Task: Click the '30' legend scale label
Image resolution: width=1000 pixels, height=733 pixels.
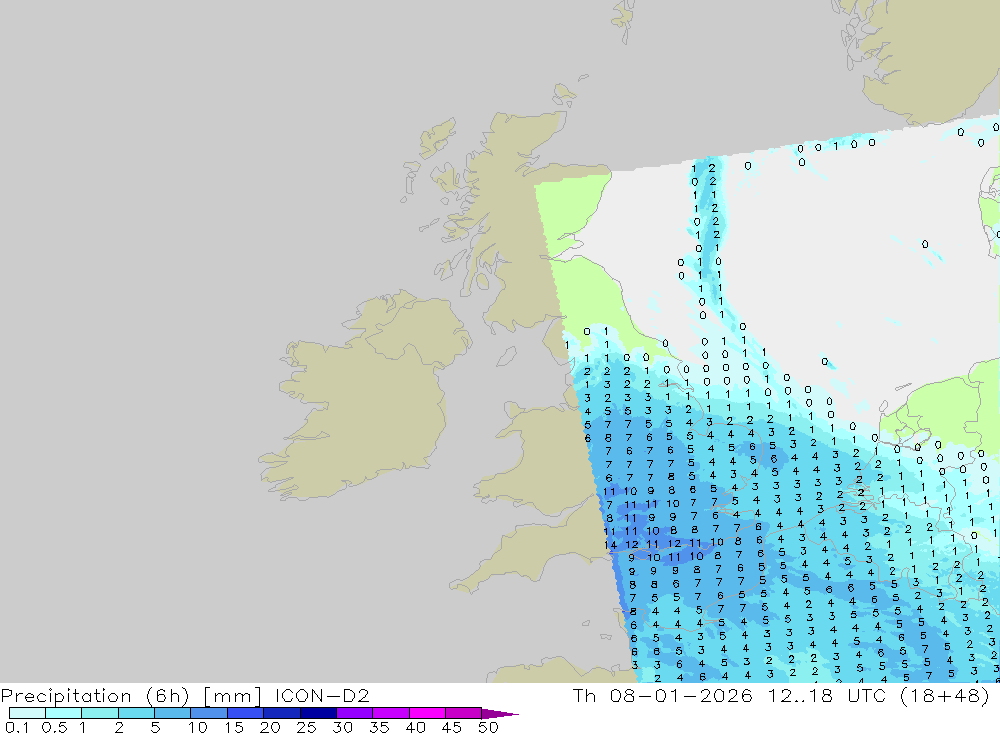Action: tap(342, 727)
